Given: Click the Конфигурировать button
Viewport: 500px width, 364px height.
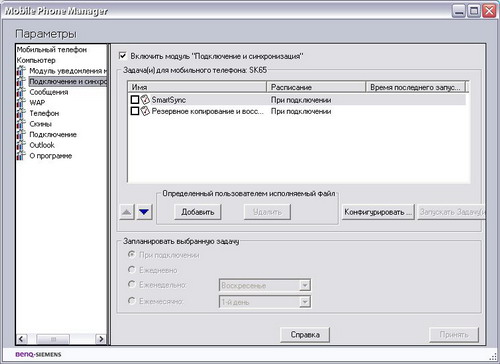Looking at the screenshot, I should [378, 212].
